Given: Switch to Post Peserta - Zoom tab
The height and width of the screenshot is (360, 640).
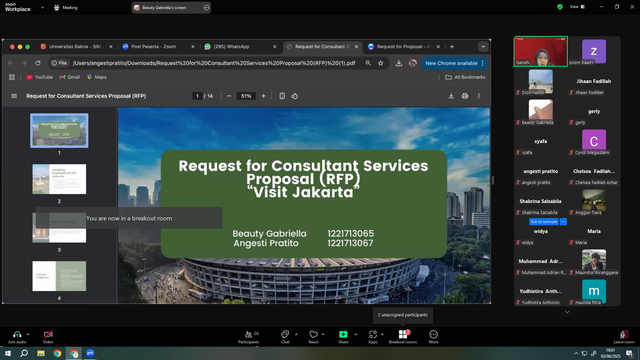Looking at the screenshot, I should 158,47.
